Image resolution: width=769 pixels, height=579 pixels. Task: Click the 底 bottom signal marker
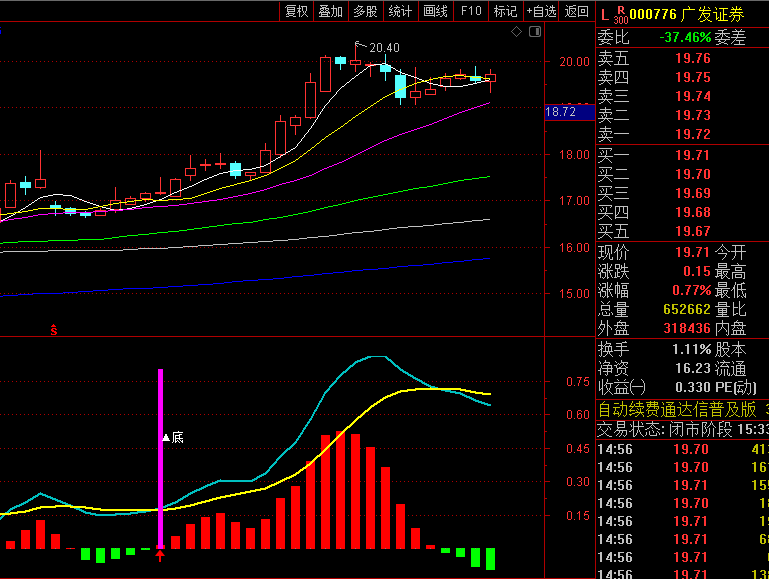click(x=171, y=437)
